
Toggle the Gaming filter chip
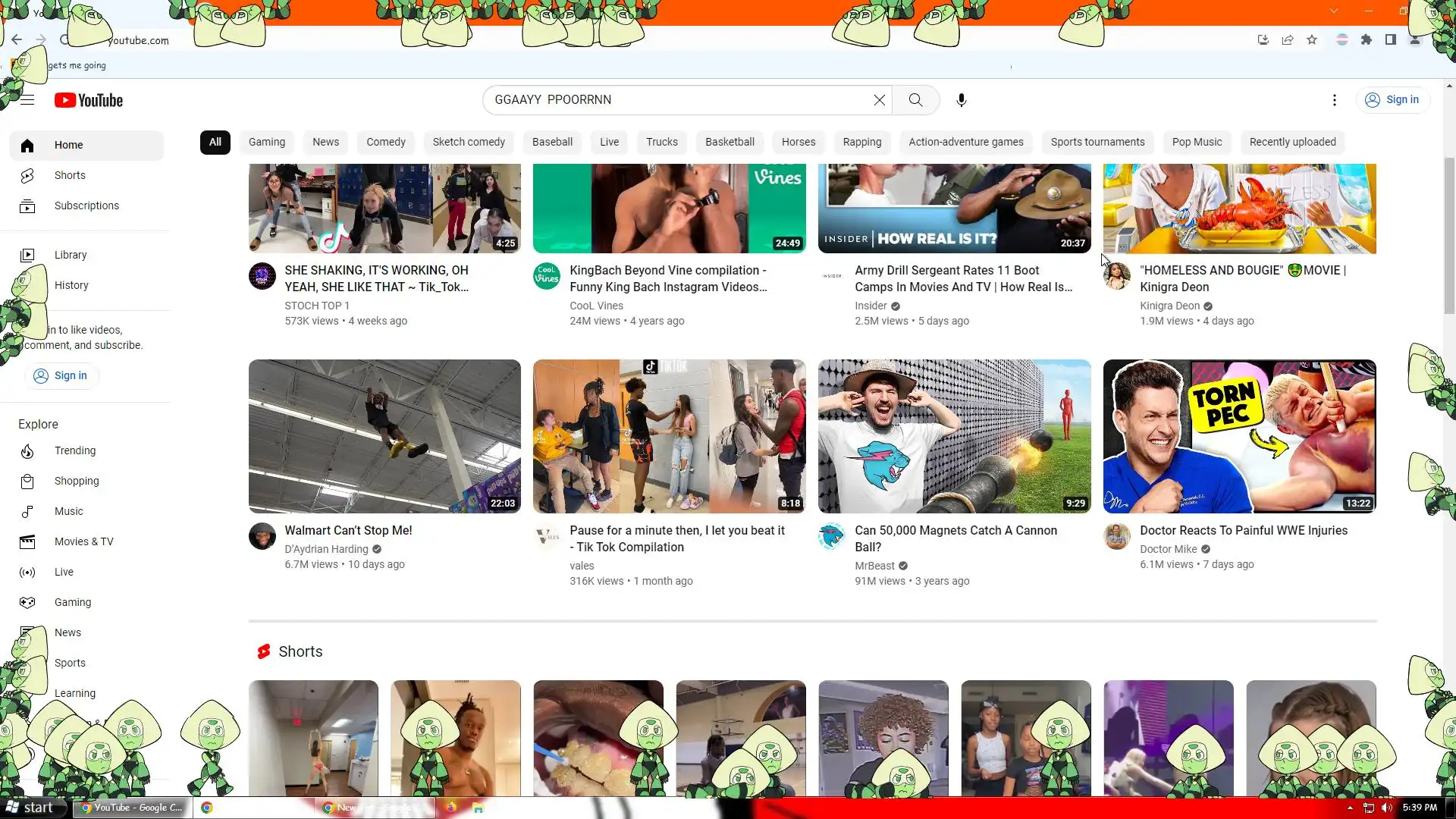(267, 142)
